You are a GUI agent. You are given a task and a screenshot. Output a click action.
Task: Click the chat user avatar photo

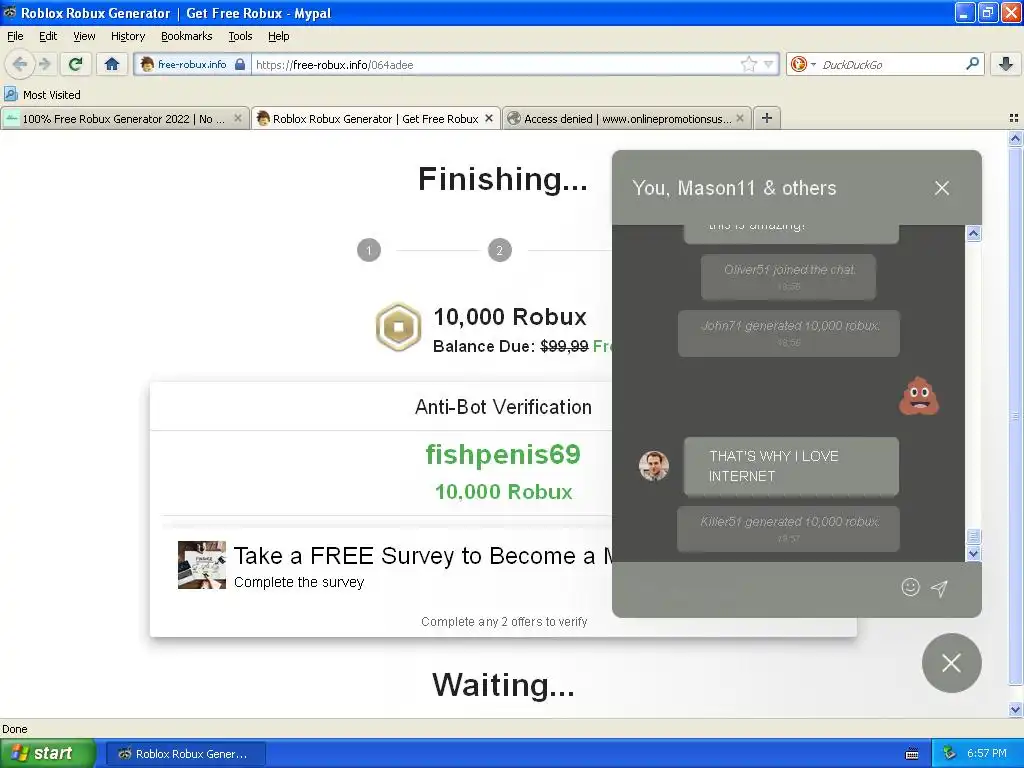[x=654, y=466]
